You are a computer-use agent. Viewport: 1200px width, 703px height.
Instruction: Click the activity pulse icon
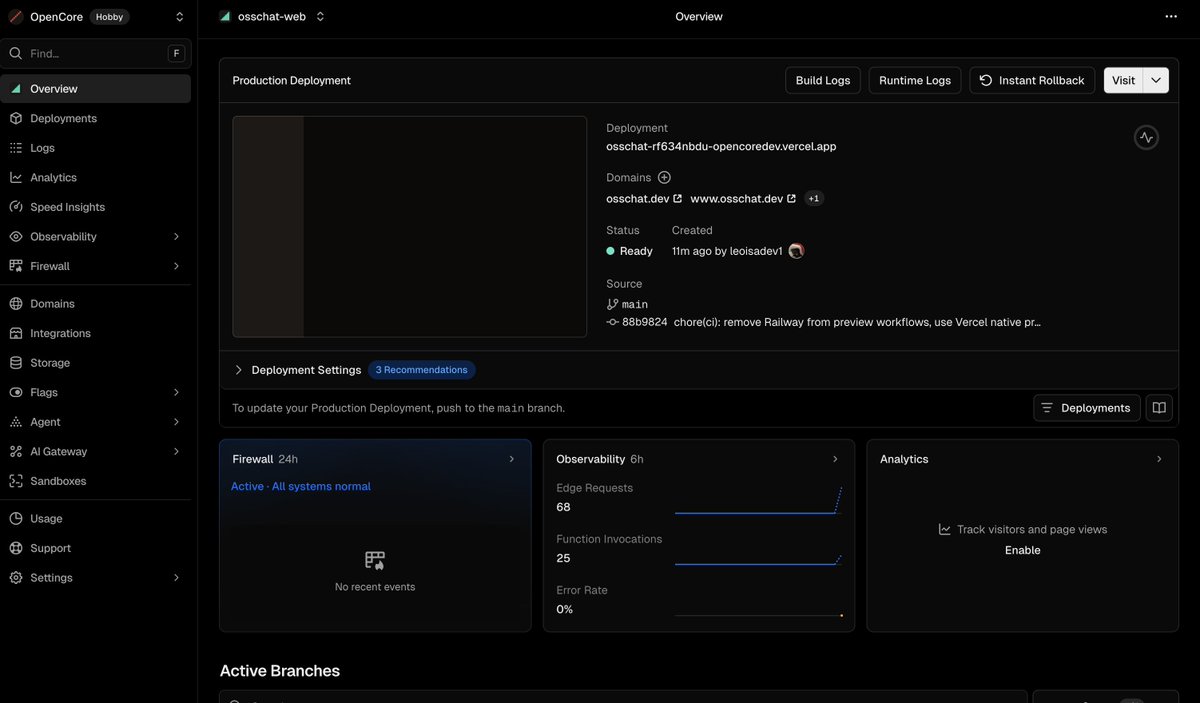(1146, 138)
